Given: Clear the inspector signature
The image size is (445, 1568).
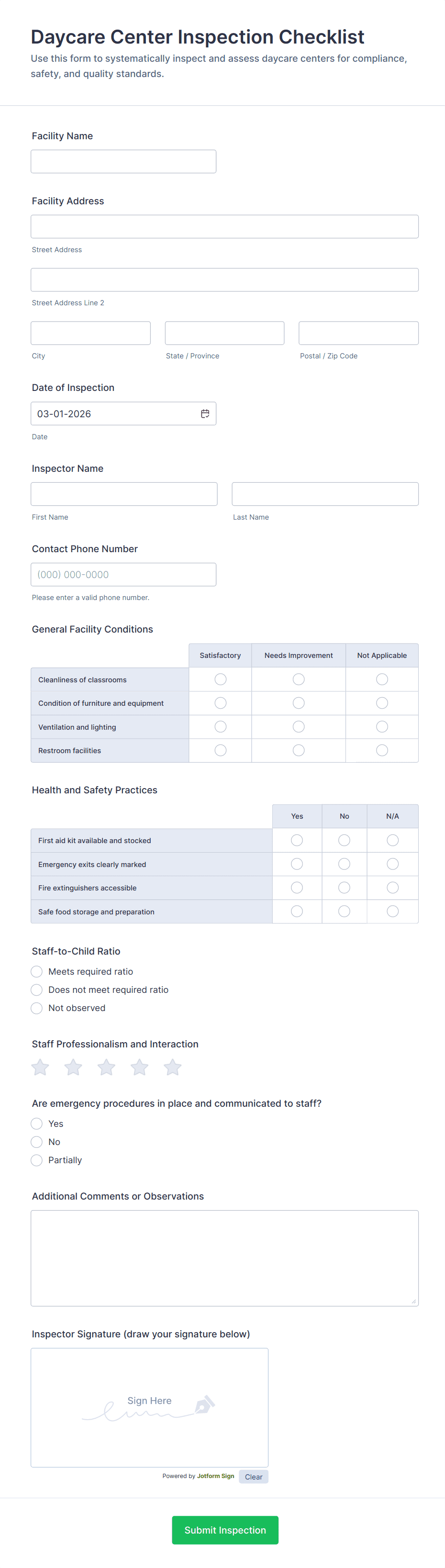Looking at the screenshot, I should click(253, 1477).
